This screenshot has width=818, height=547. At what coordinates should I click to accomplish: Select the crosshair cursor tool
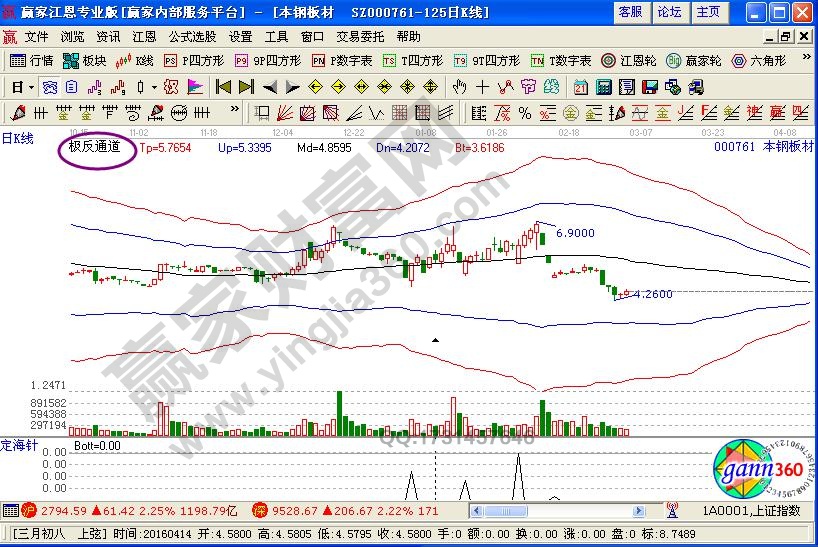click(x=483, y=87)
